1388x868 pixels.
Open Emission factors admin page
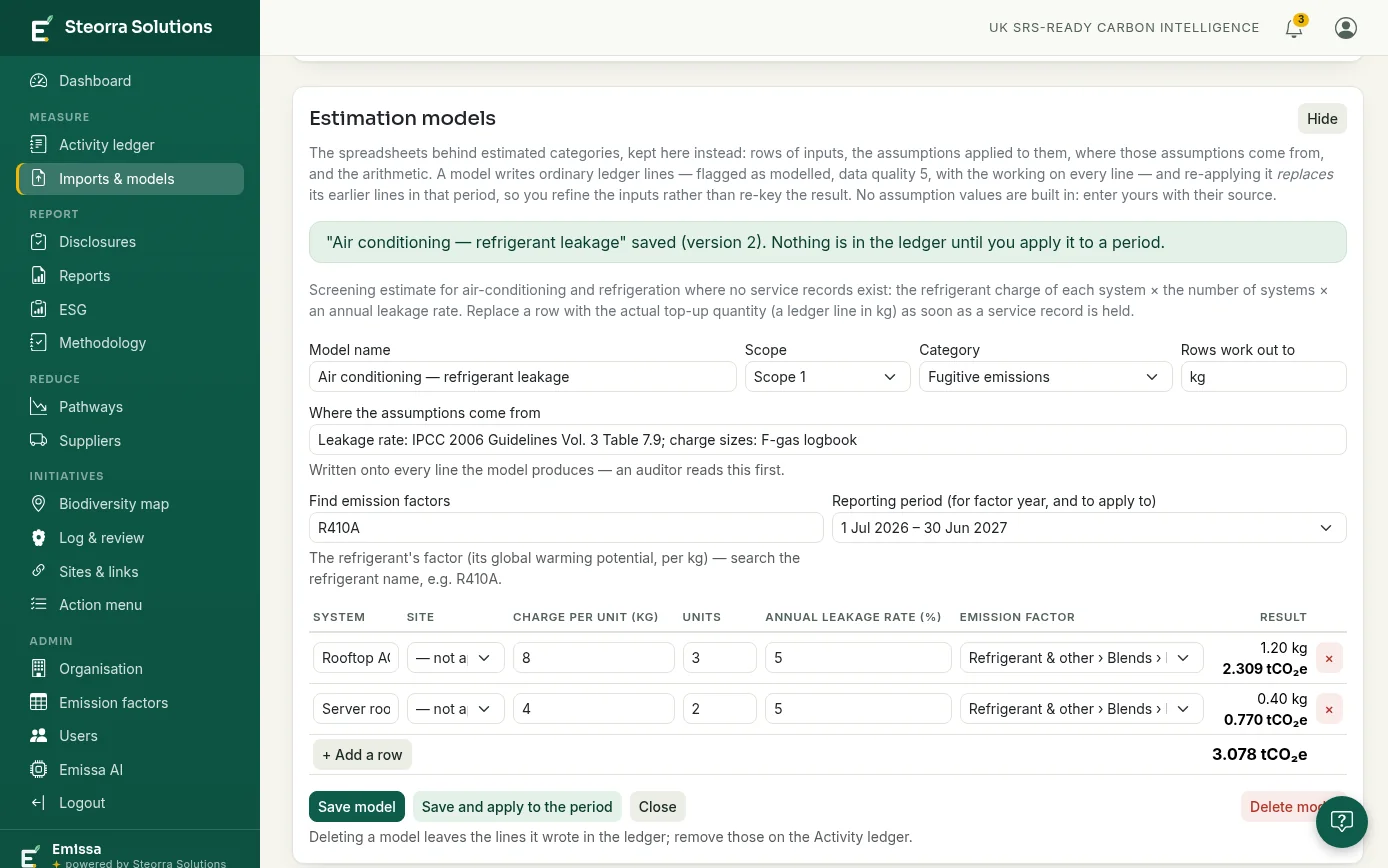click(x=130, y=703)
